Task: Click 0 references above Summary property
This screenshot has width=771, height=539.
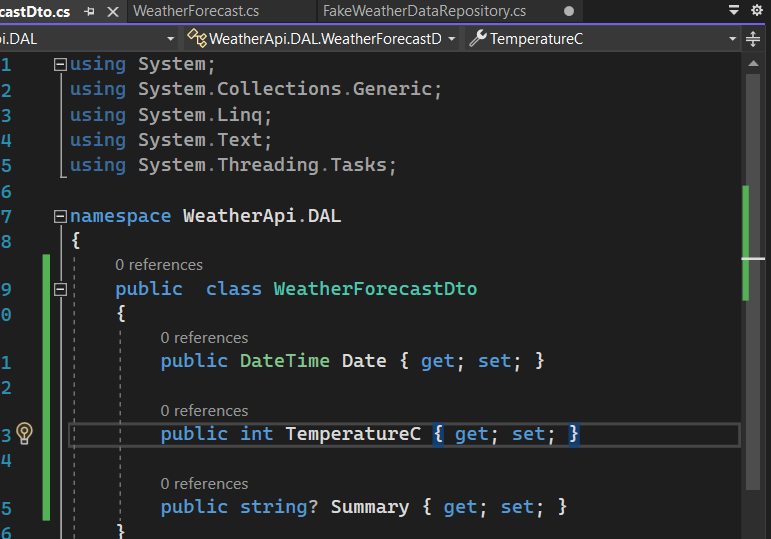Action: coord(204,484)
